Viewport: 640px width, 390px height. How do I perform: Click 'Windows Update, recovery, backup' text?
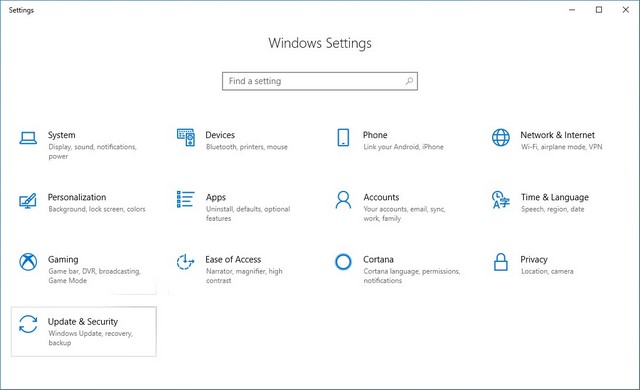91,338
